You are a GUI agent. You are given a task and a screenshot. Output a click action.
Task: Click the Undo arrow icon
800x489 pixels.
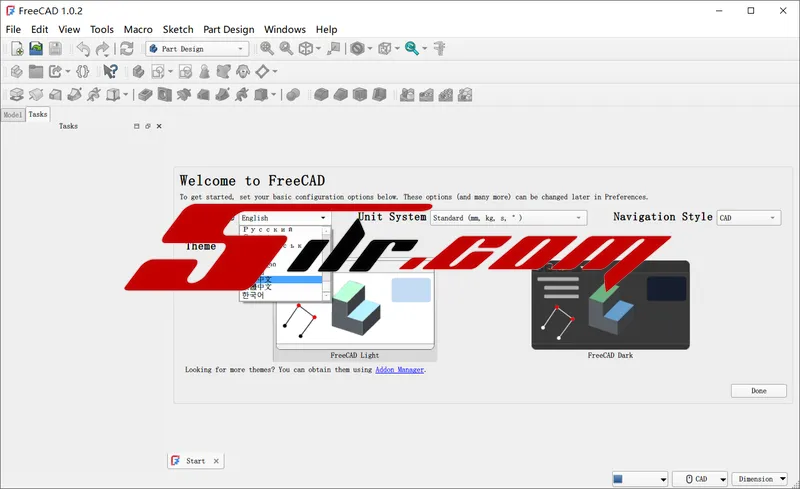tap(83, 48)
